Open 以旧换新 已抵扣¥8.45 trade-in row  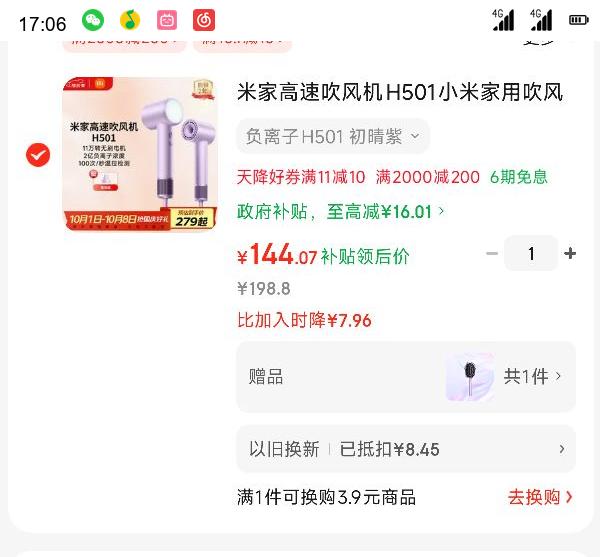406,449
